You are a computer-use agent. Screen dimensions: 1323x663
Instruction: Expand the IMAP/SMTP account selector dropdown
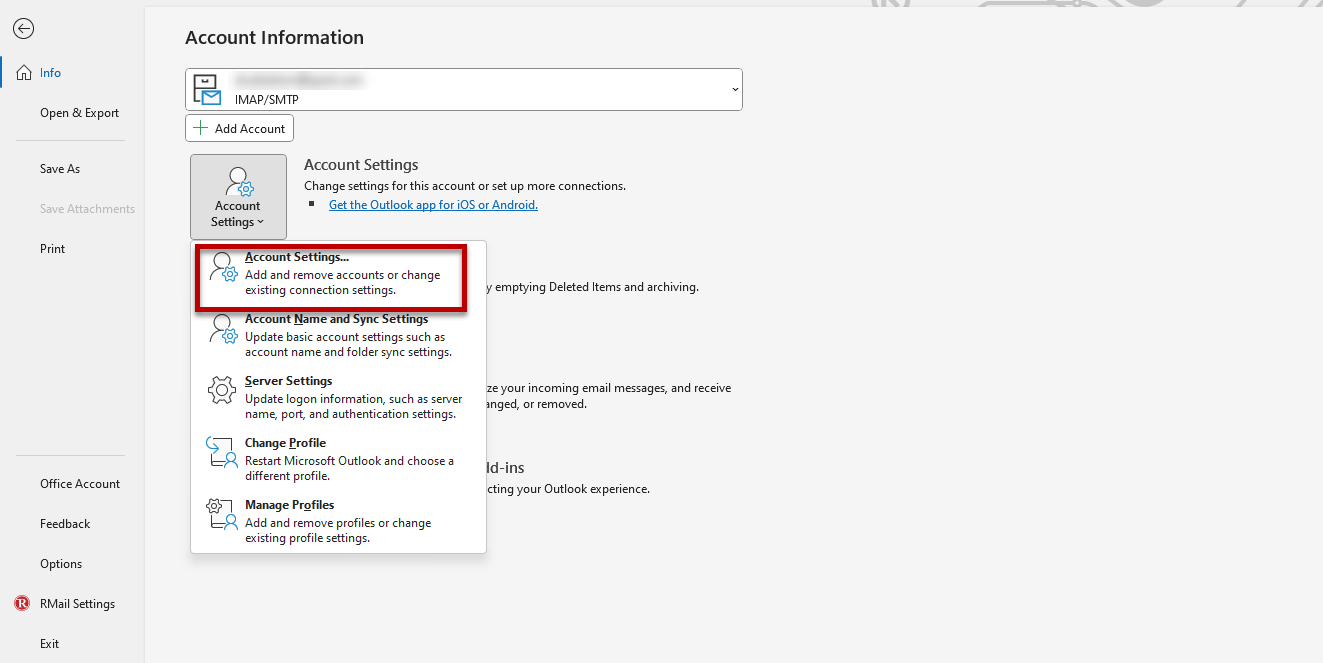point(735,89)
